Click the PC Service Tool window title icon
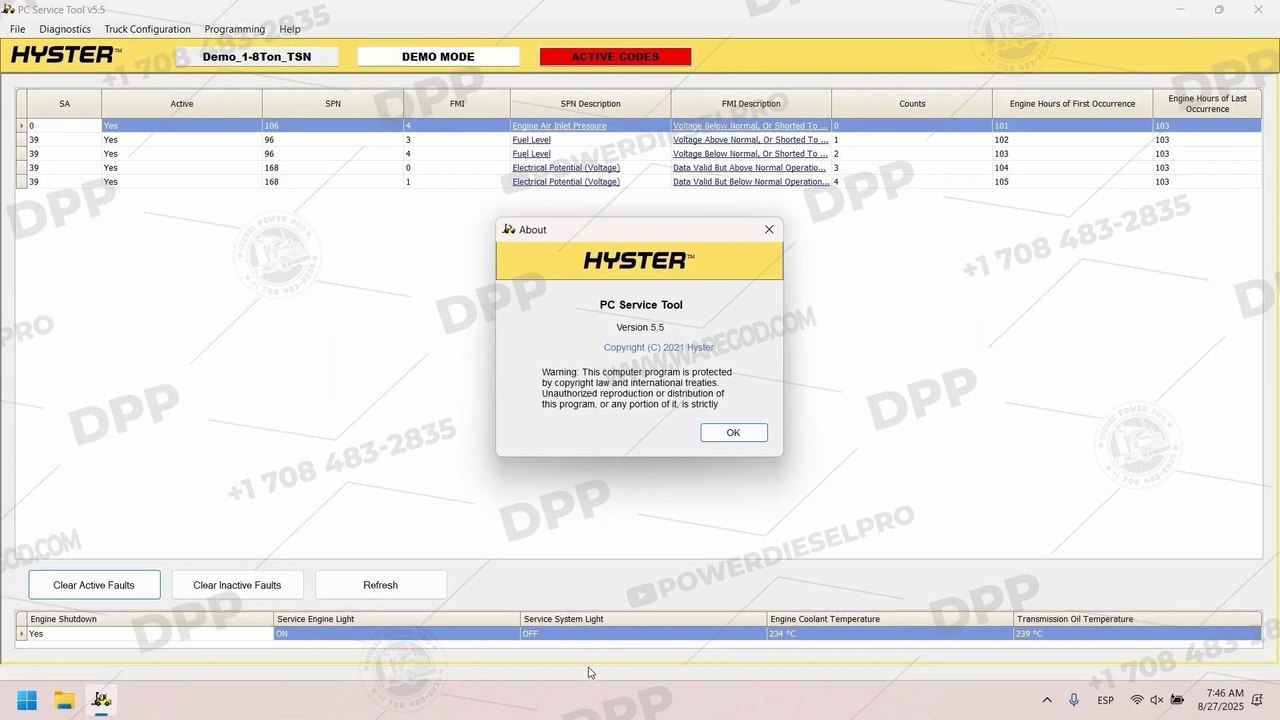This screenshot has height=720, width=1280. [x=9, y=9]
